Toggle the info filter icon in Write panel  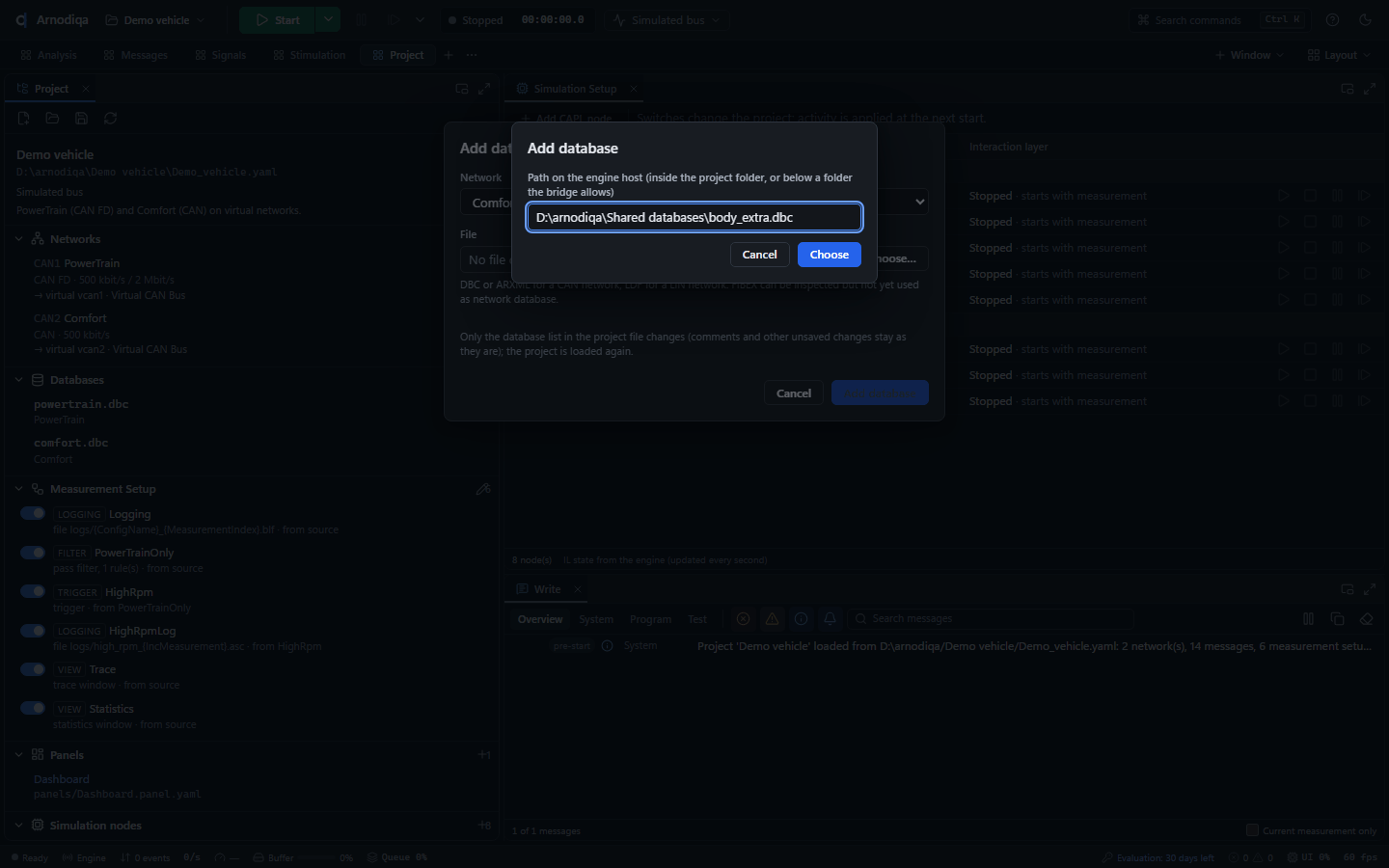click(801, 619)
